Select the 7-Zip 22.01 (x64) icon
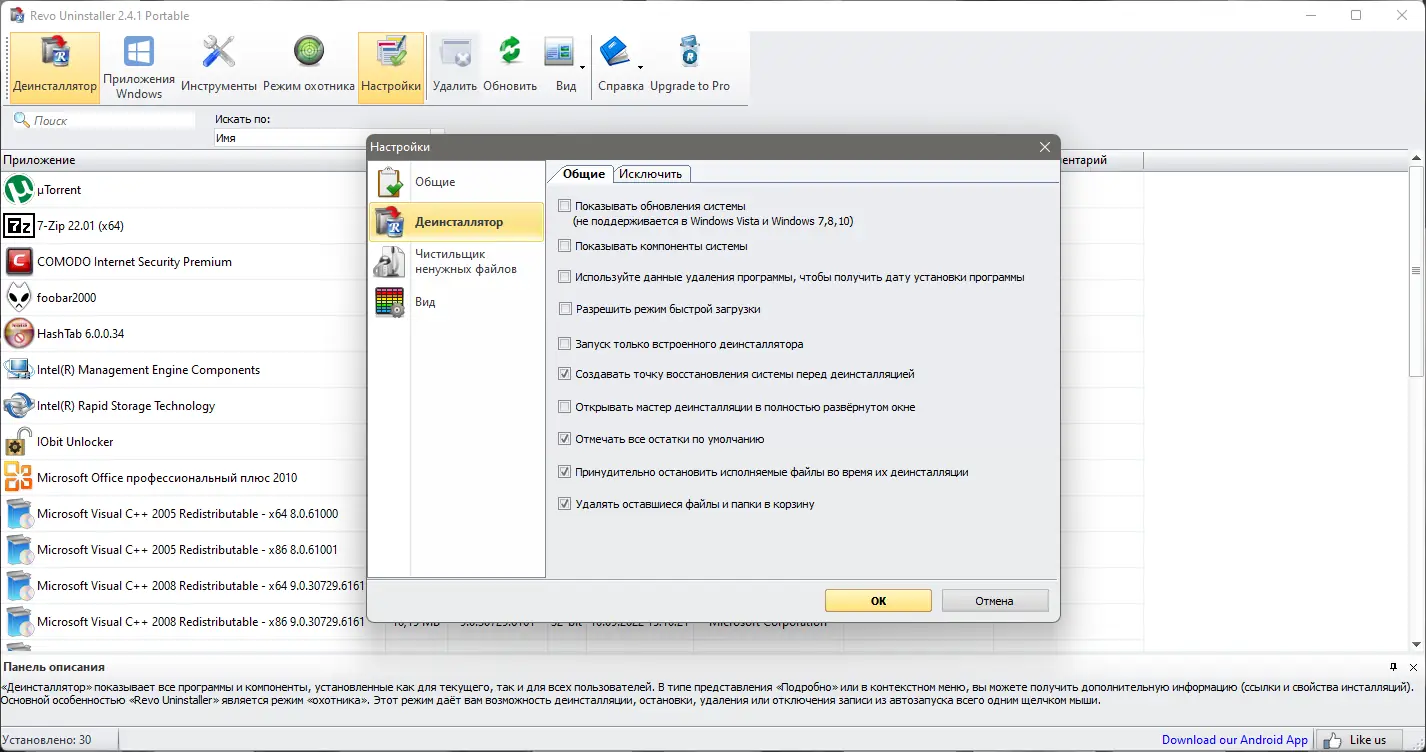Viewport: 1426px width, 752px height. pos(19,226)
